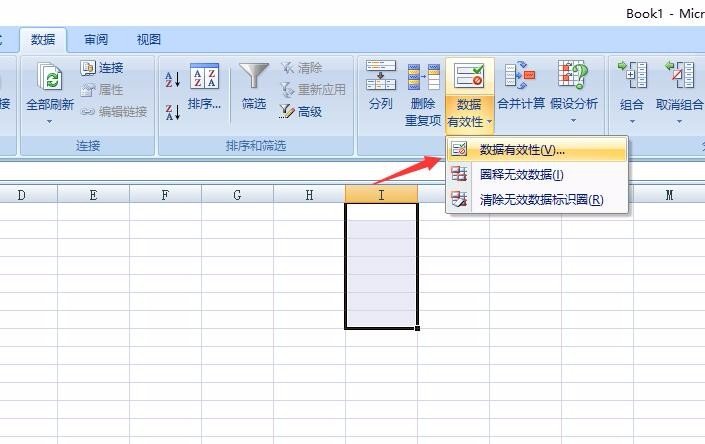This screenshot has height=444, width=705.
Task: Open the 排序 sort dialog
Action: click(204, 88)
